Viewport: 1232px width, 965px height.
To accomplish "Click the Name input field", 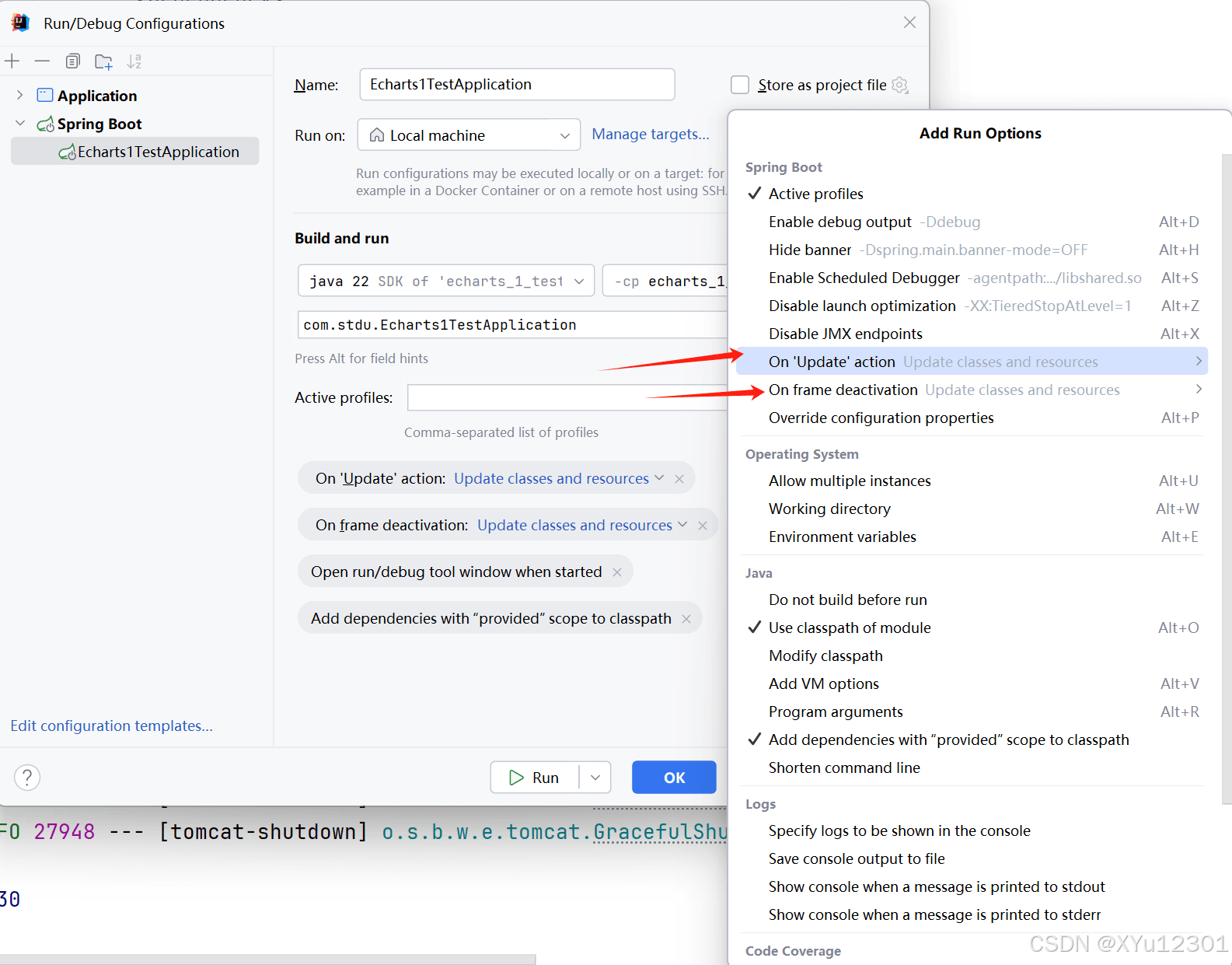I will coord(517,84).
